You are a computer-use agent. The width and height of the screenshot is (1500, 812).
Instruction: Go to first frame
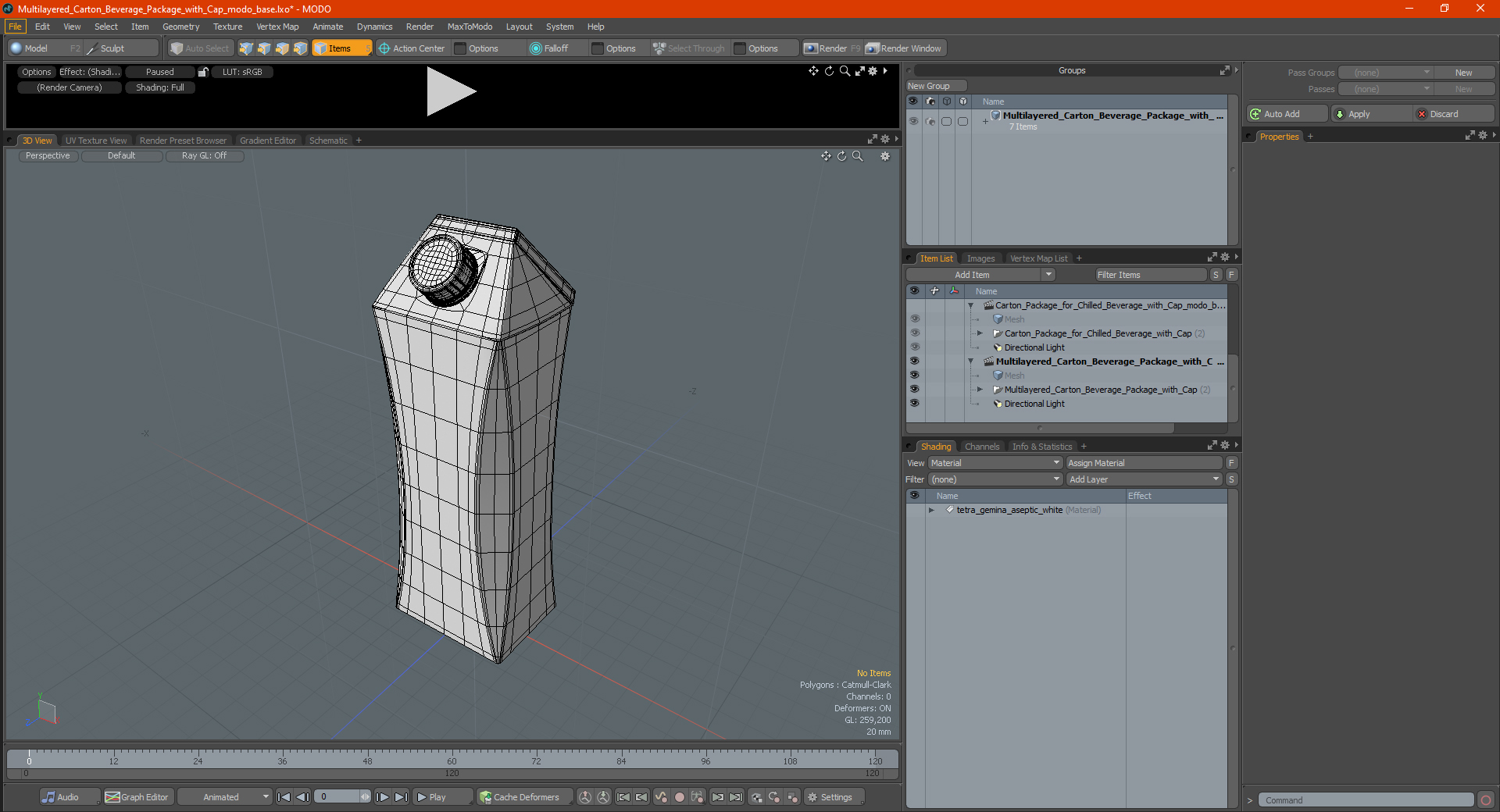[284, 797]
